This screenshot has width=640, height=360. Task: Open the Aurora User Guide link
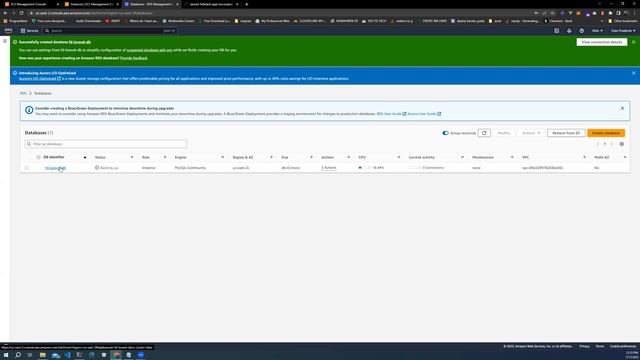424,114
